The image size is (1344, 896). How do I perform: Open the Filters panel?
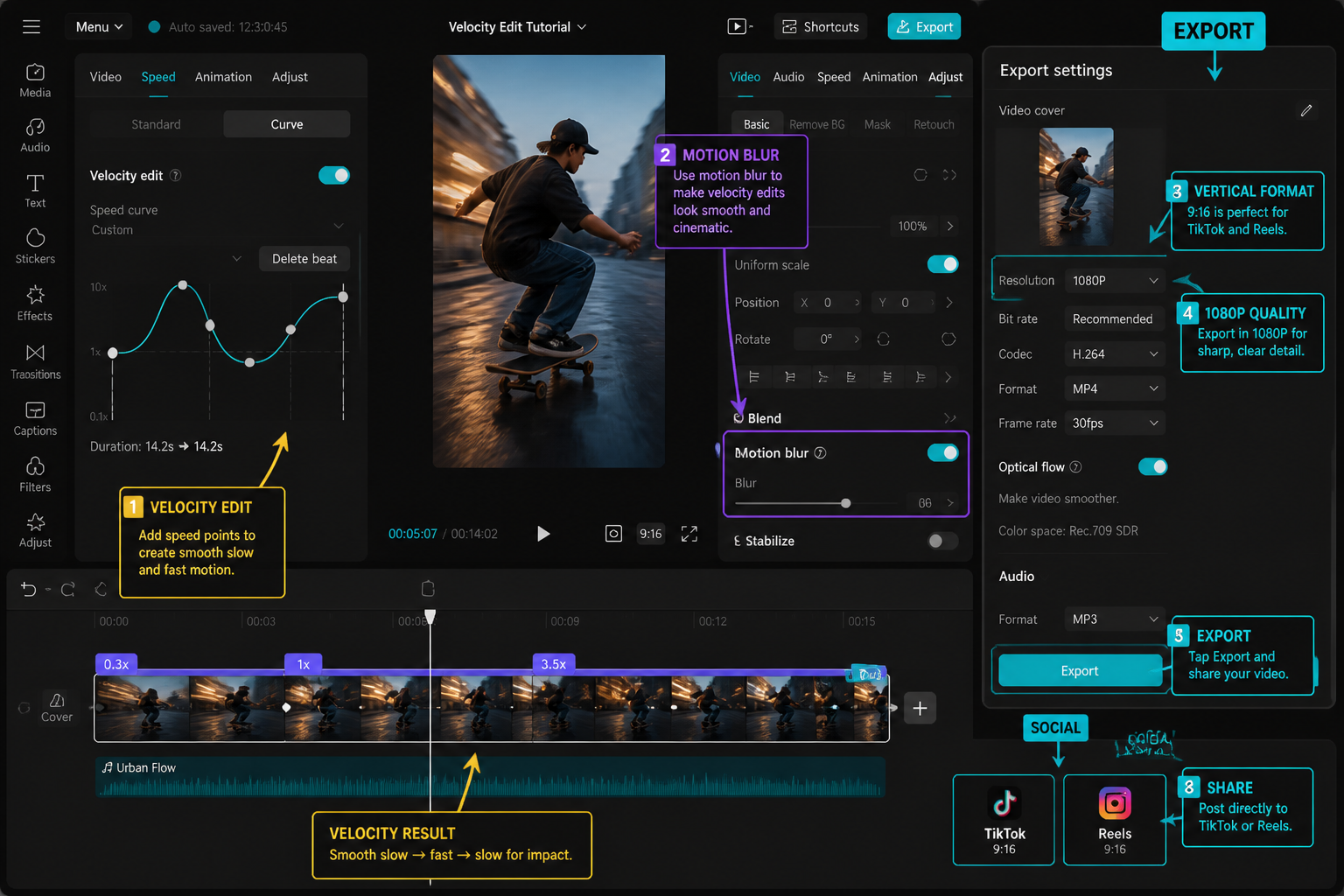[35, 475]
